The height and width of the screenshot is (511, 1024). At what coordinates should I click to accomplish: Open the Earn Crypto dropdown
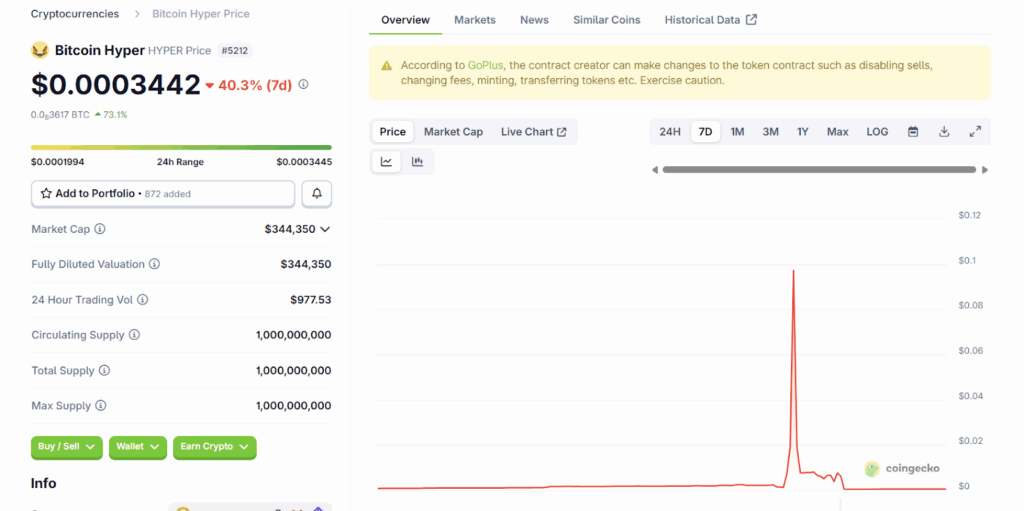coord(214,447)
